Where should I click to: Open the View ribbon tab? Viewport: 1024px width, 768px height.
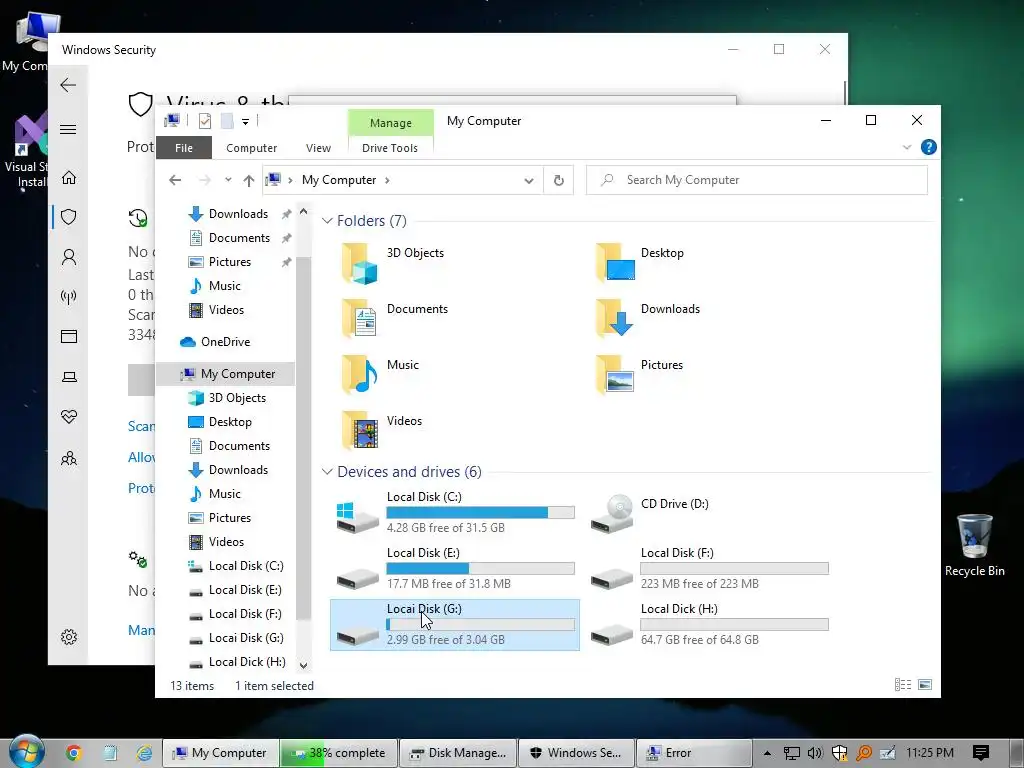pos(318,148)
